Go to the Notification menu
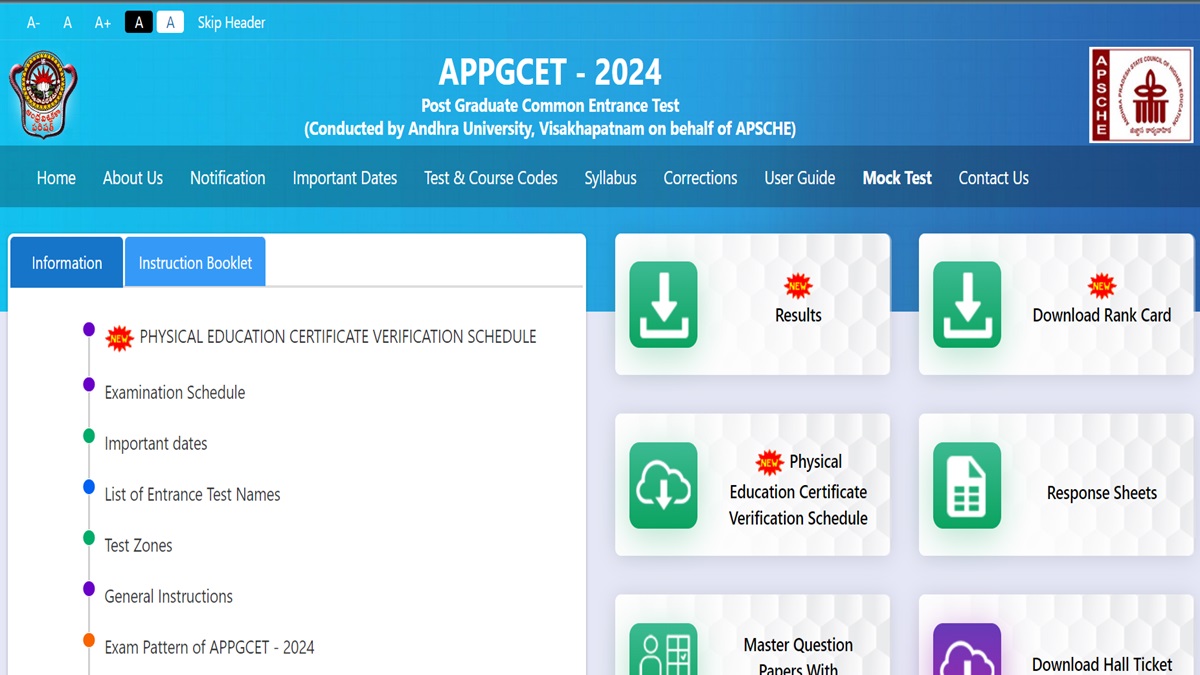The image size is (1200, 675). [228, 178]
